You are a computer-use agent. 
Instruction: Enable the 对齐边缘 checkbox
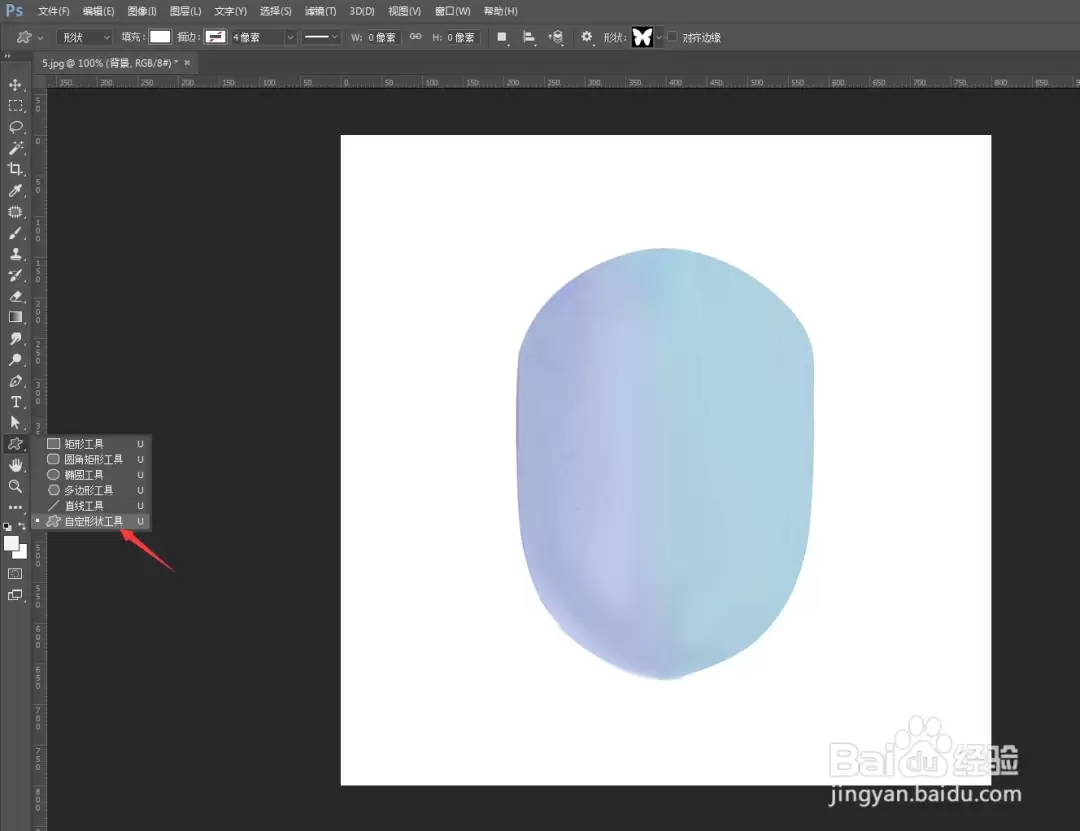672,37
